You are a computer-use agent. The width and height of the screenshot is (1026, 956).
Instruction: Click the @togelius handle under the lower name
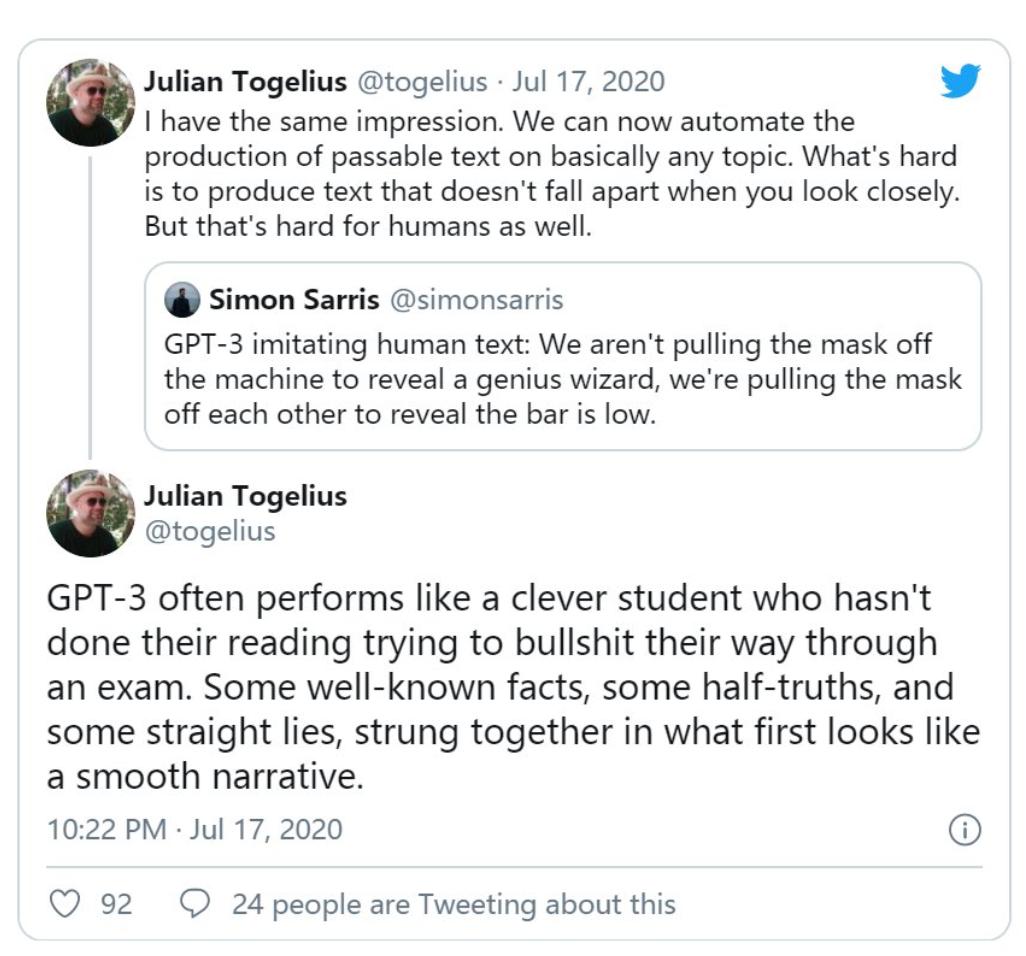209,531
